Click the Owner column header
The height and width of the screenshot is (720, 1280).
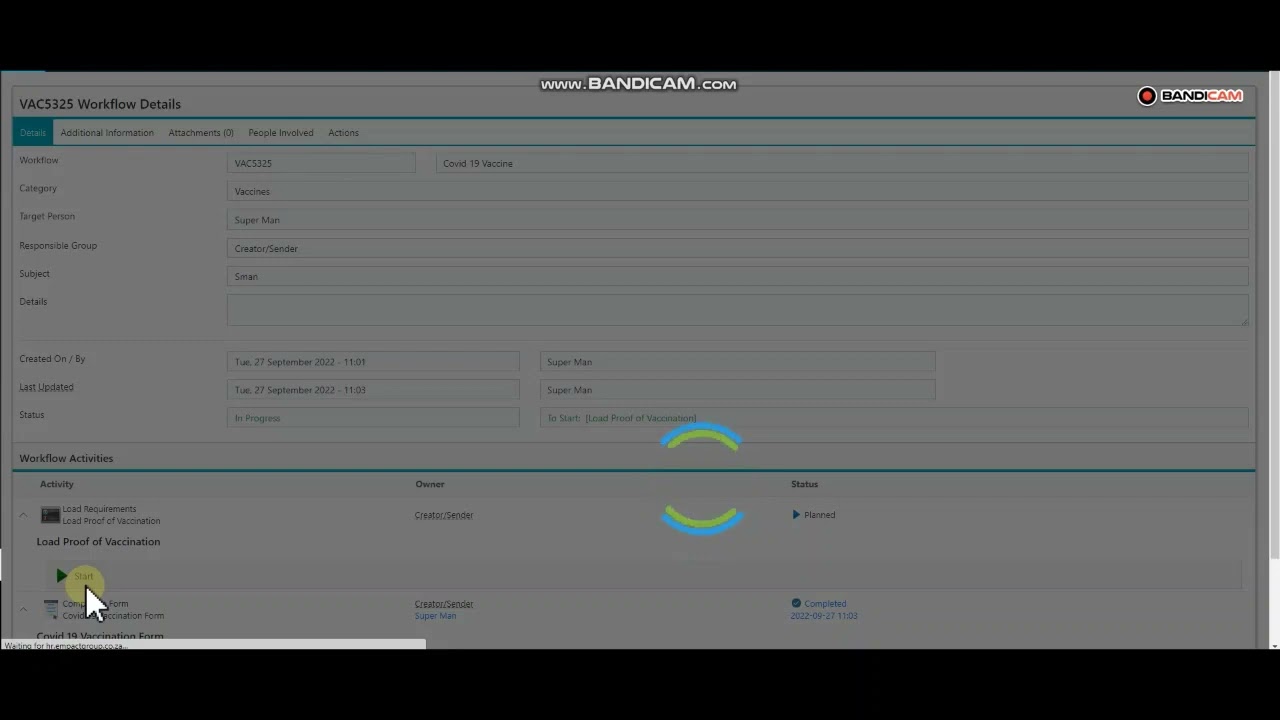(x=430, y=484)
